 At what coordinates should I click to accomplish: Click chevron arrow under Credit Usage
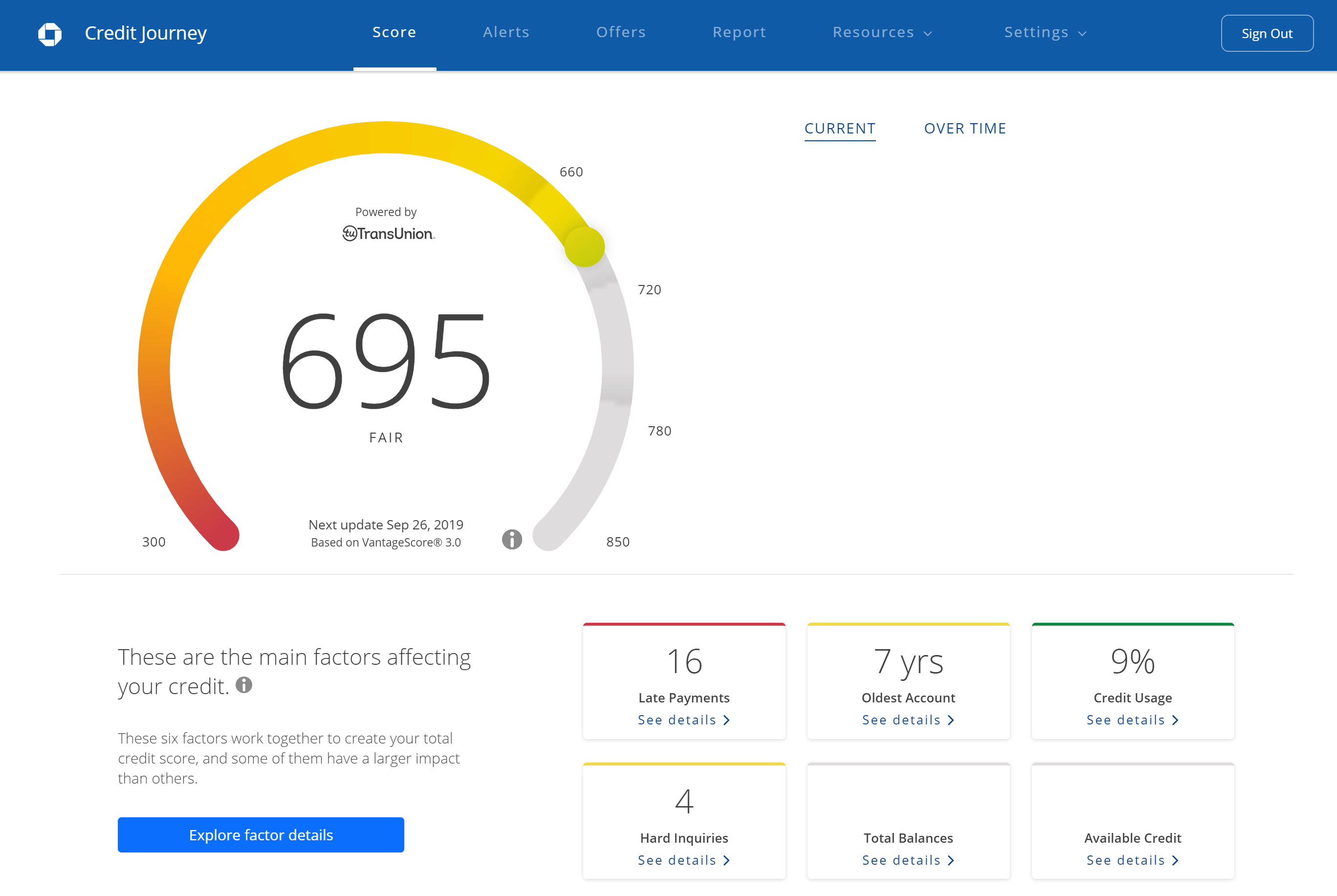1175,720
